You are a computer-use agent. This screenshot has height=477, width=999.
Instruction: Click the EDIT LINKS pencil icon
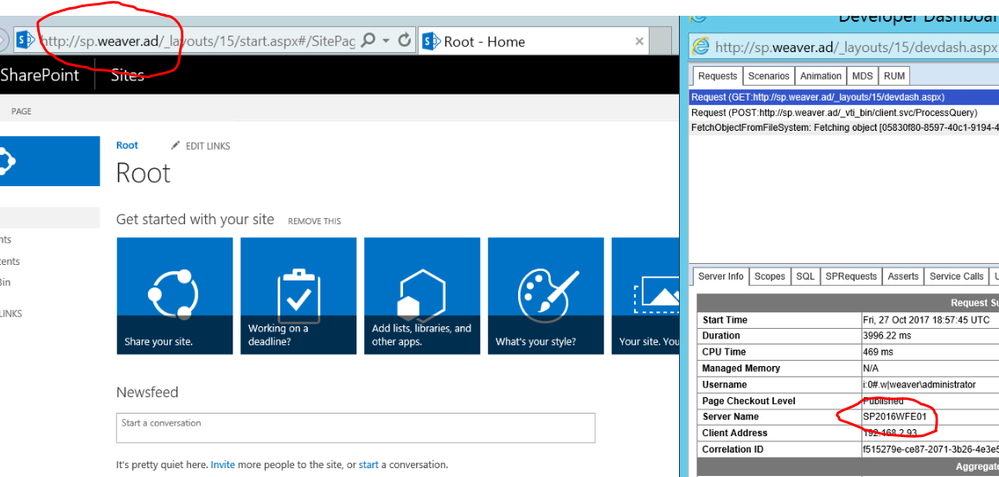[x=175, y=146]
